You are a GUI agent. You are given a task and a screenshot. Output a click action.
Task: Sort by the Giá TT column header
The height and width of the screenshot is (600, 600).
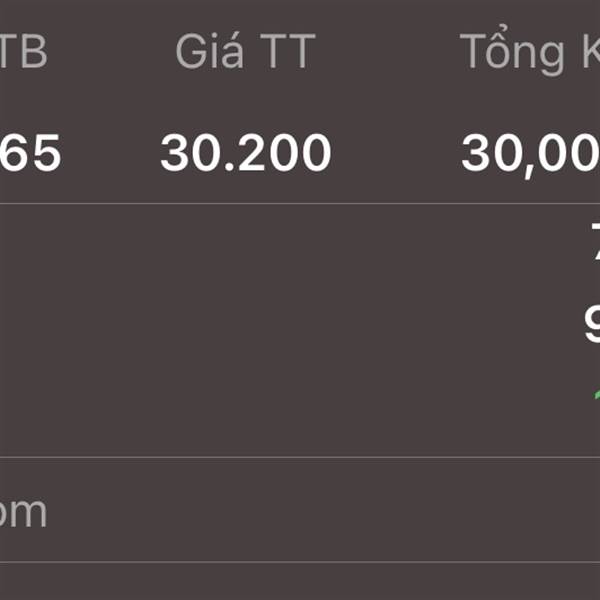coord(246,51)
